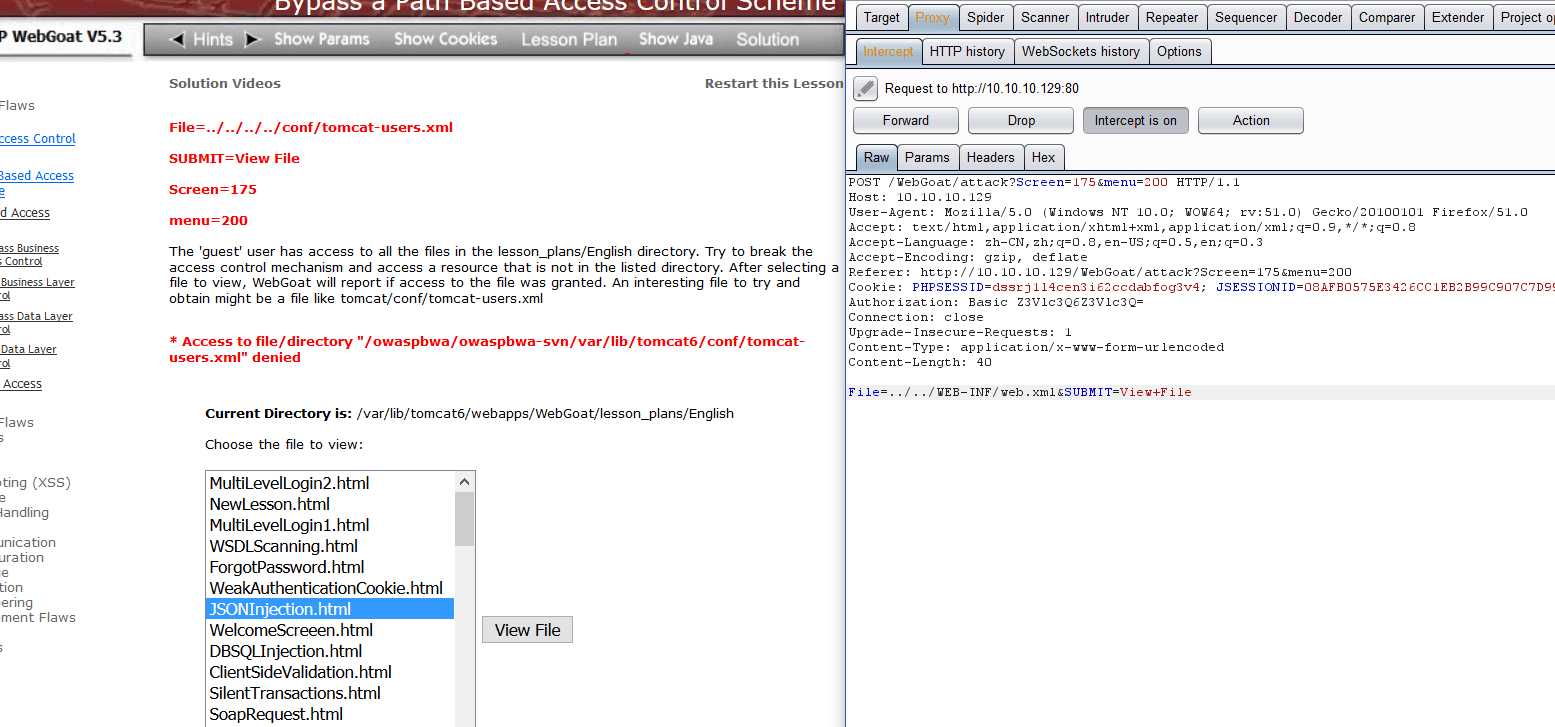Image resolution: width=1555 pixels, height=727 pixels.
Task: Select the Raw request view tab
Action: point(877,157)
